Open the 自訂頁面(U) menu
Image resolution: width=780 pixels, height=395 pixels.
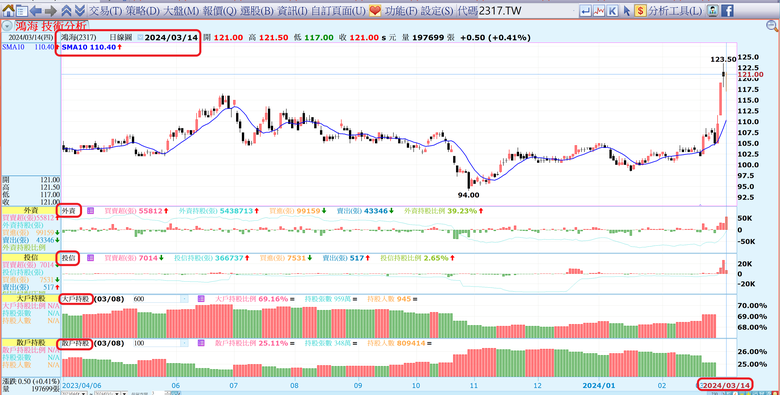coord(338,10)
